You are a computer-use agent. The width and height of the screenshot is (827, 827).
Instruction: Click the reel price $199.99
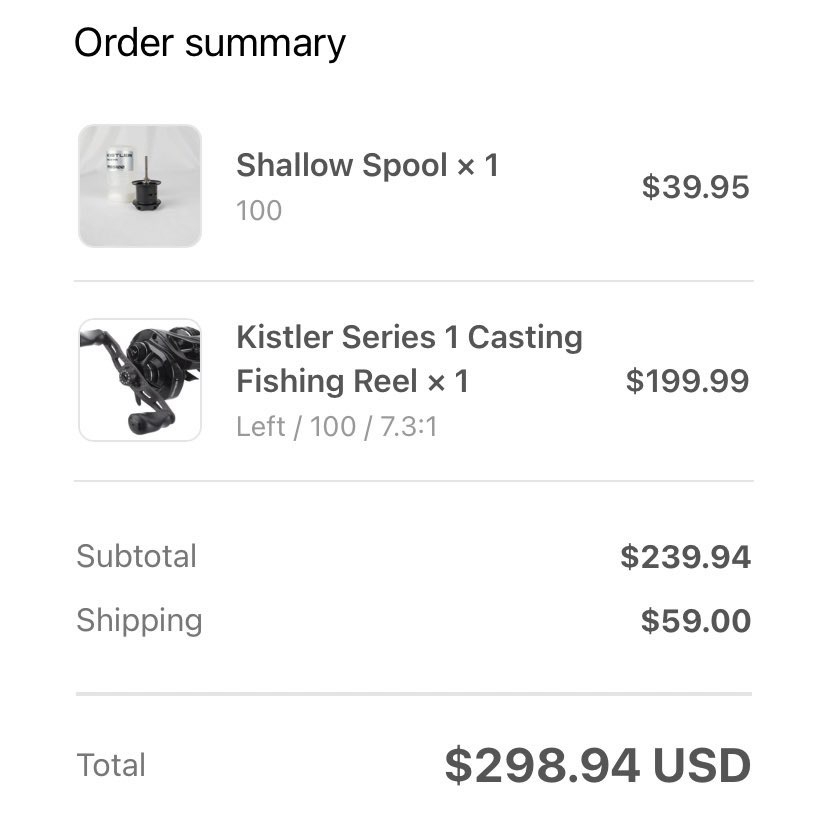click(687, 381)
